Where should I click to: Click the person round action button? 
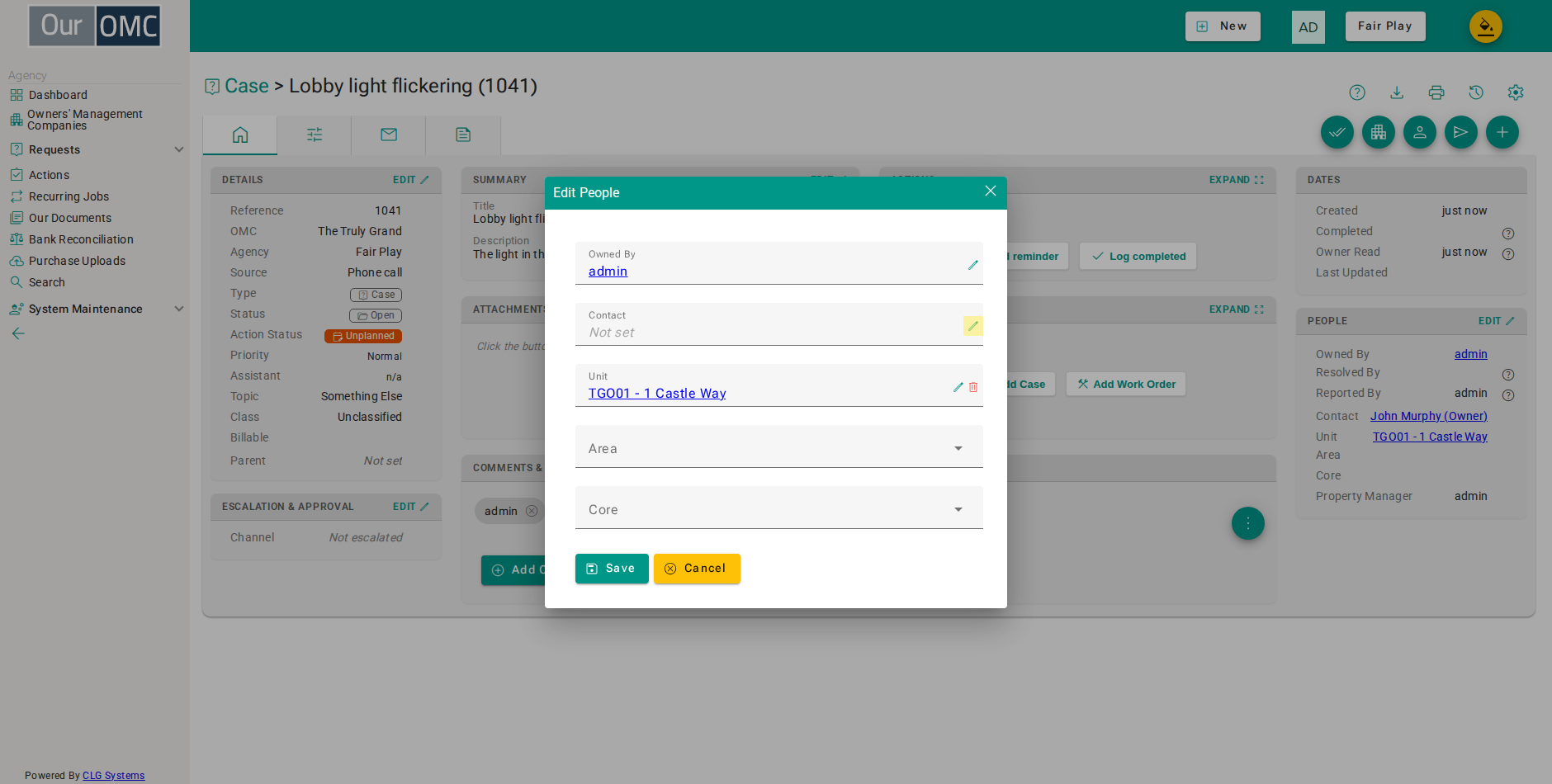pos(1420,132)
